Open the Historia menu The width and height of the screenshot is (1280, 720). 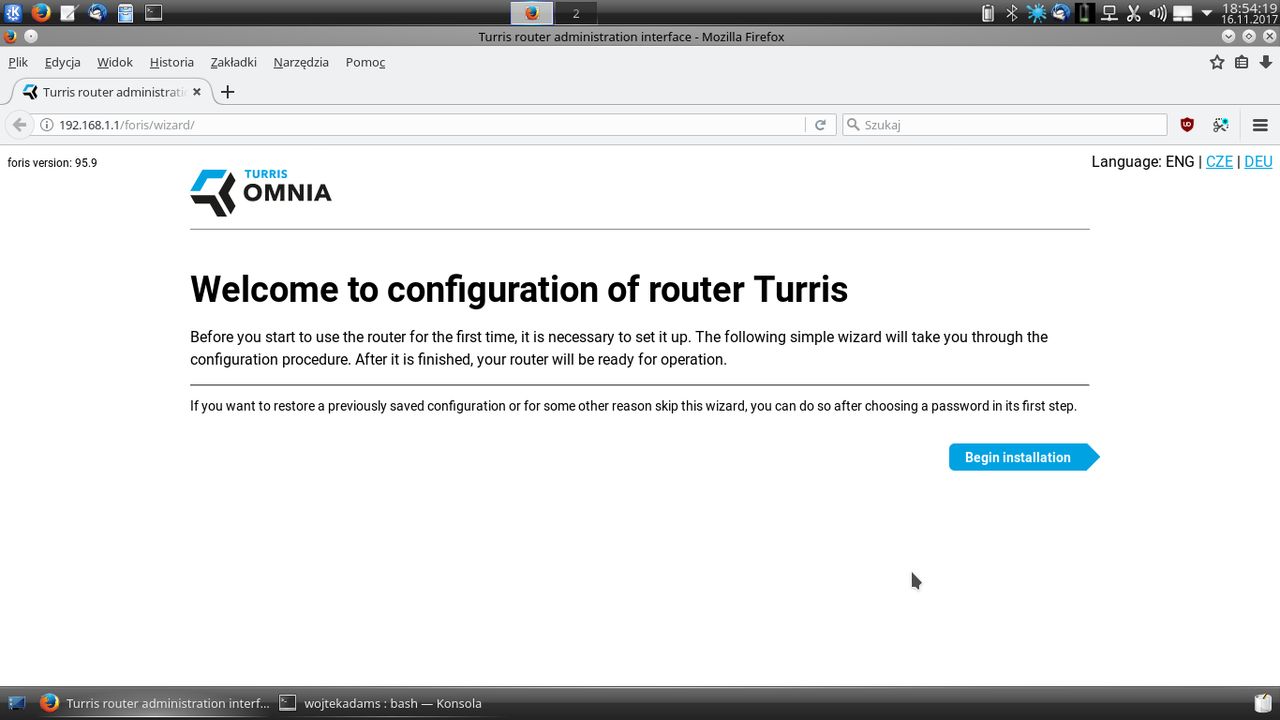coord(171,62)
